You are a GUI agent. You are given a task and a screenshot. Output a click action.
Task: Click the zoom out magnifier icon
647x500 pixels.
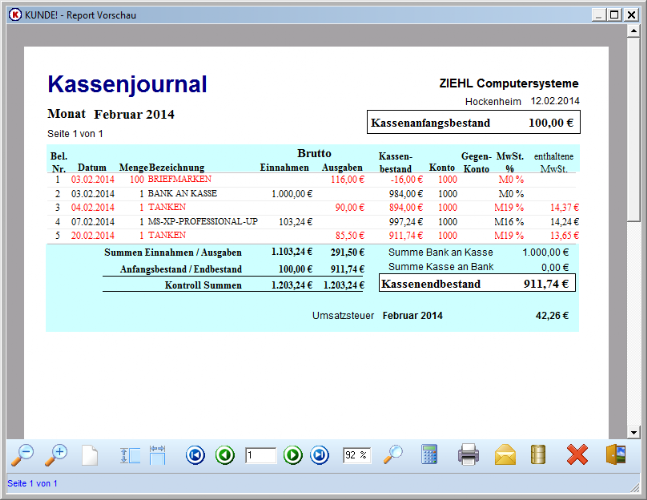point(22,455)
